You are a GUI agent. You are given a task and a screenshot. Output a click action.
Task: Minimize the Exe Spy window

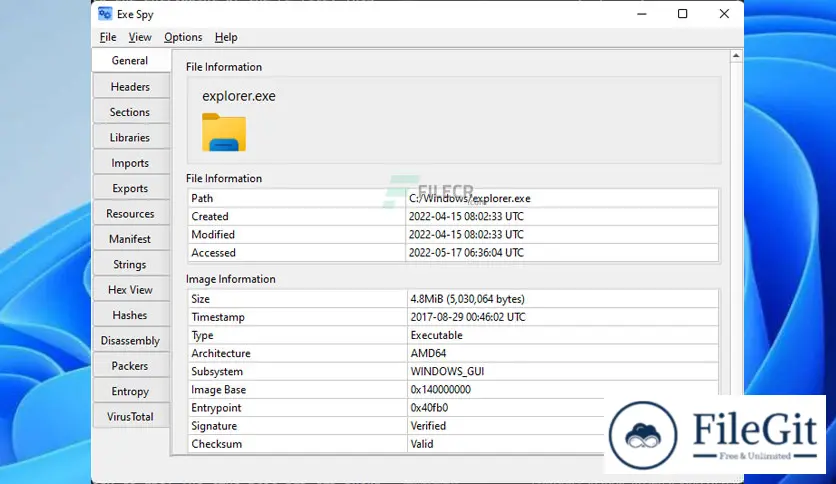click(x=642, y=14)
